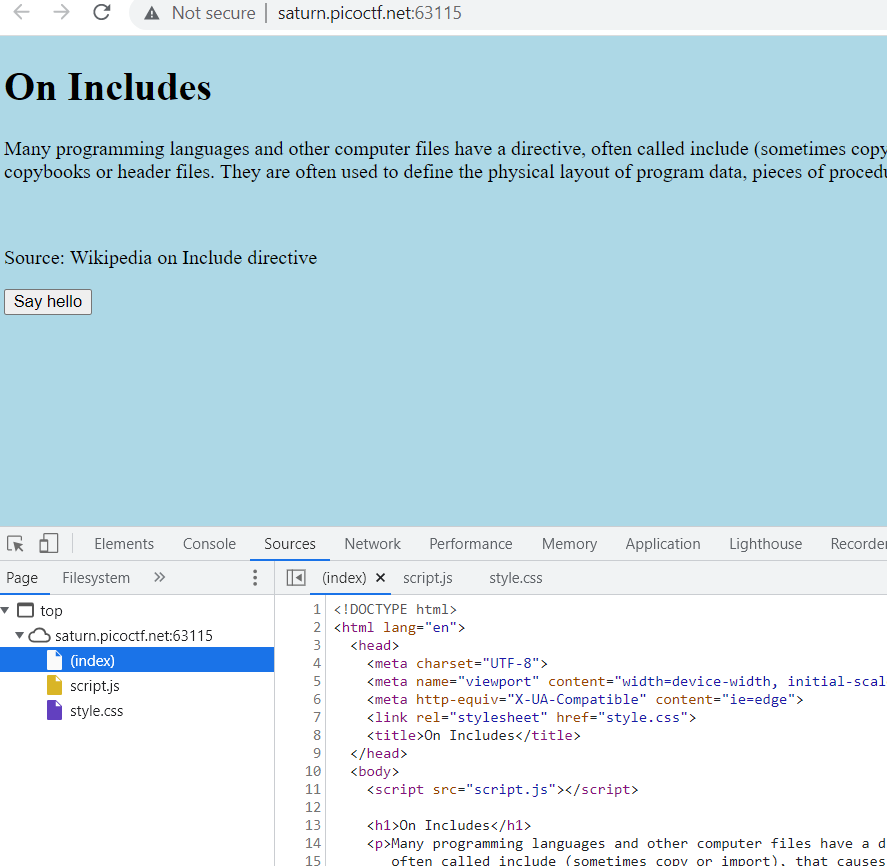The width and height of the screenshot is (887, 866).
Task: Click the yellow script.js file icon
Action: coord(54,685)
